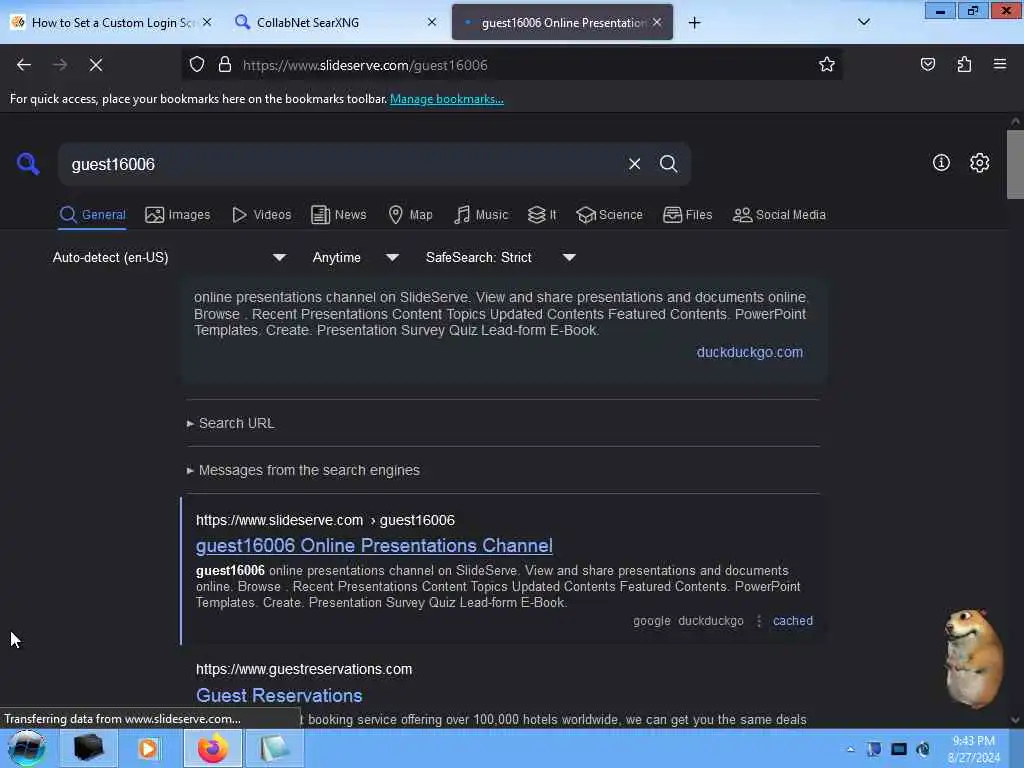This screenshot has width=1024, height=768.
Task: Close the How to Set a Custom Login tab
Action: [207, 22]
